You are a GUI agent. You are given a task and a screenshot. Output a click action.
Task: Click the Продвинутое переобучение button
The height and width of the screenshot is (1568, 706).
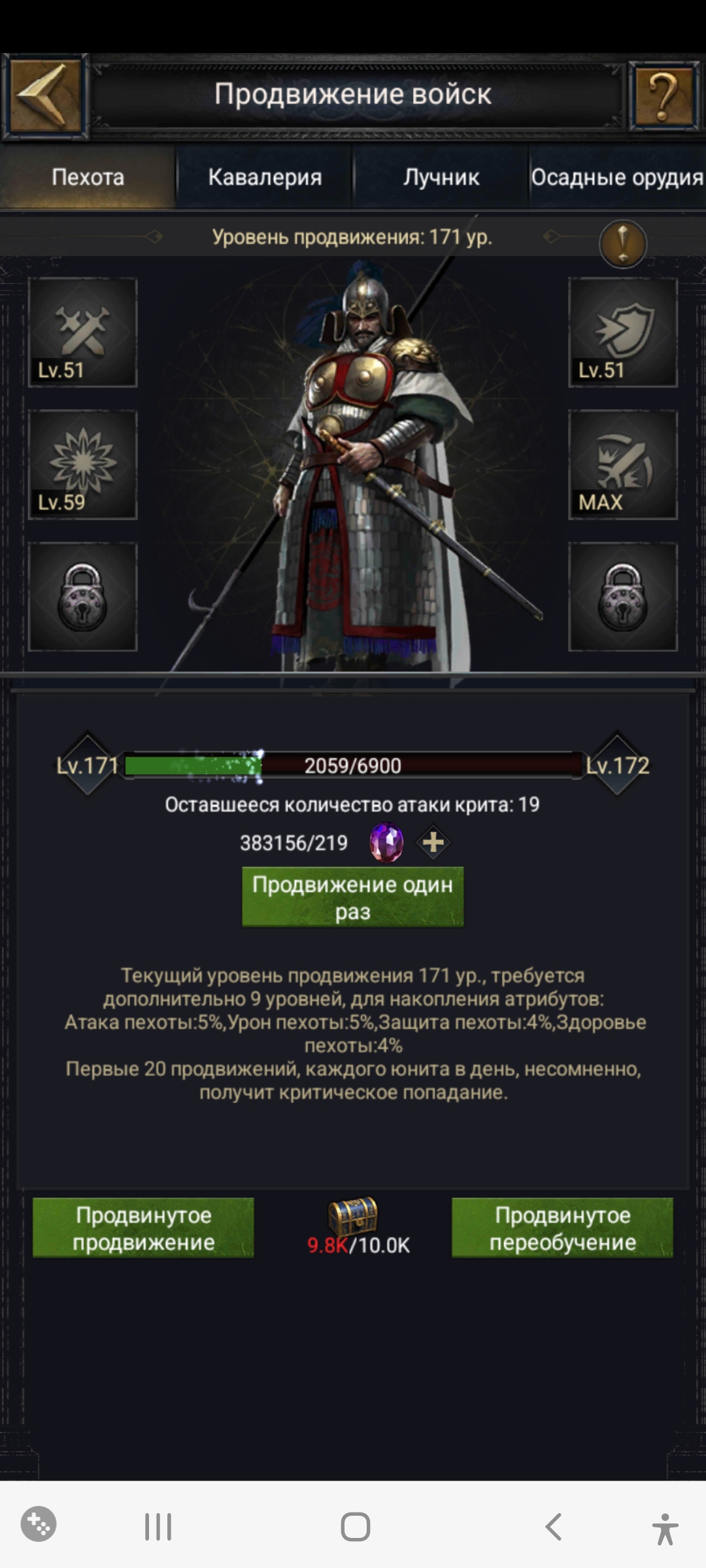click(x=562, y=1228)
